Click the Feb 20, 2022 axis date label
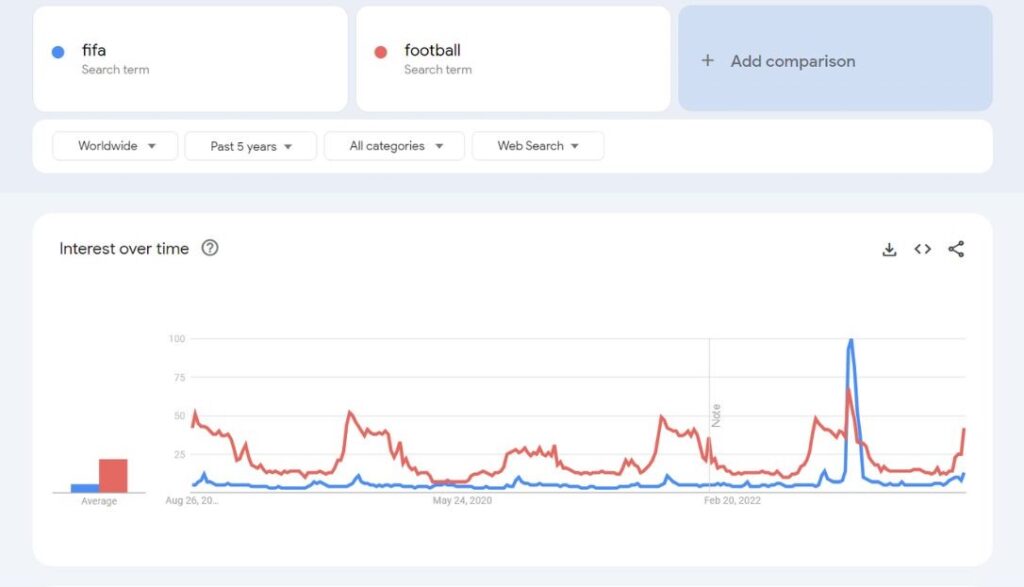This screenshot has width=1024, height=587. tap(732, 500)
